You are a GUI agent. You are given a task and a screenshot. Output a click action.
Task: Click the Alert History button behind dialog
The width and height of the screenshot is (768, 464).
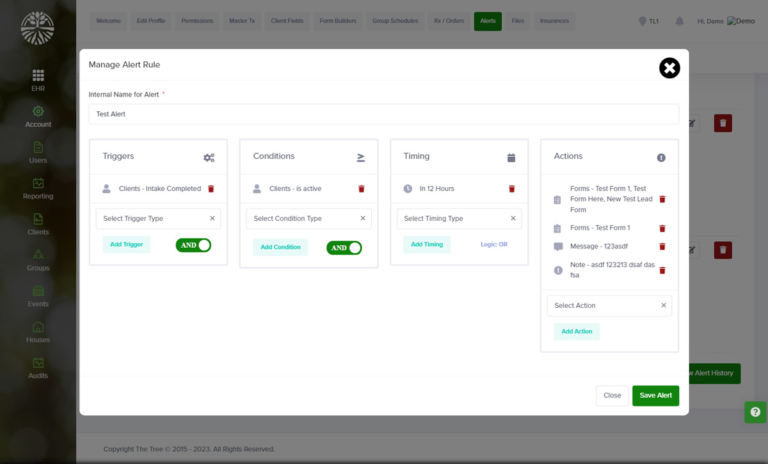715,373
